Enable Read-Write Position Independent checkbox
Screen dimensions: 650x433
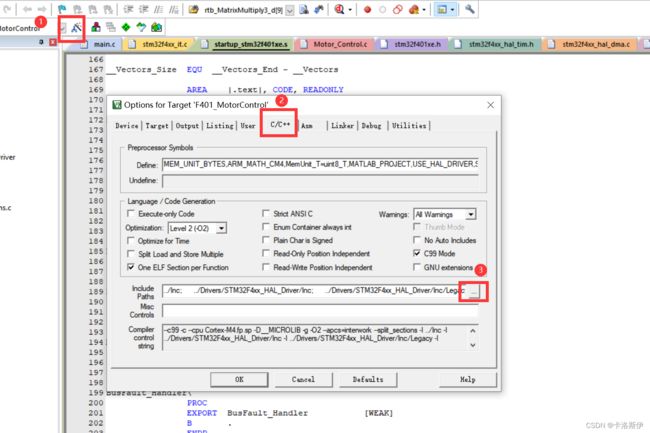[x=266, y=267]
